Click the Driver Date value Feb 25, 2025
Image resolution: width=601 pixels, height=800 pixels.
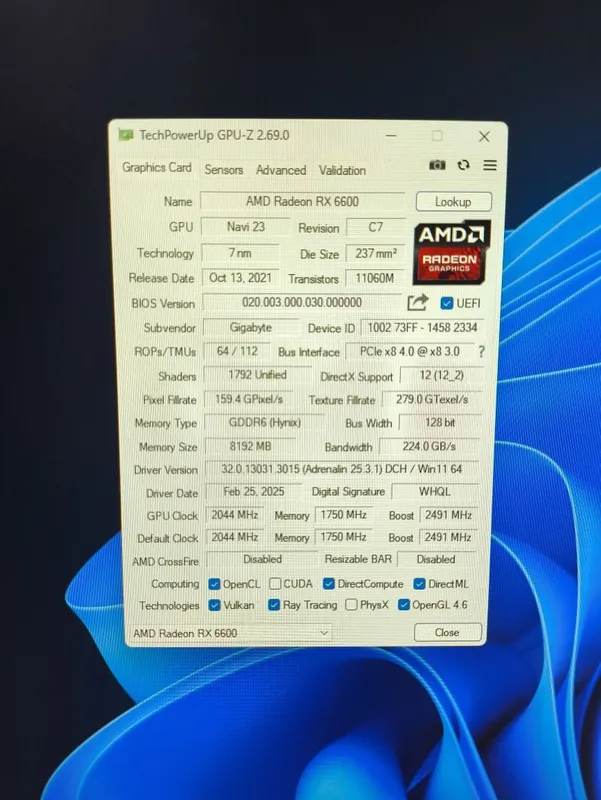pyautogui.click(x=254, y=491)
